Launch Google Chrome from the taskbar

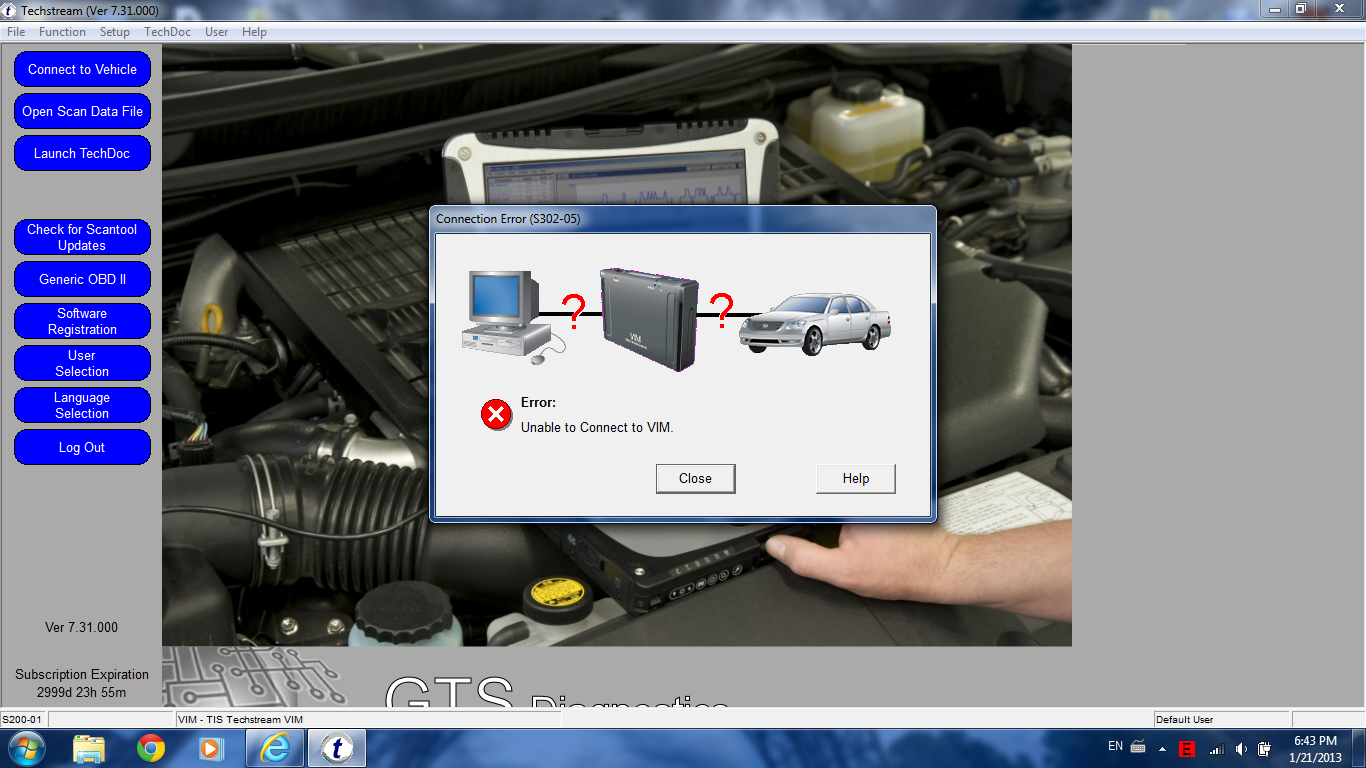[151, 748]
